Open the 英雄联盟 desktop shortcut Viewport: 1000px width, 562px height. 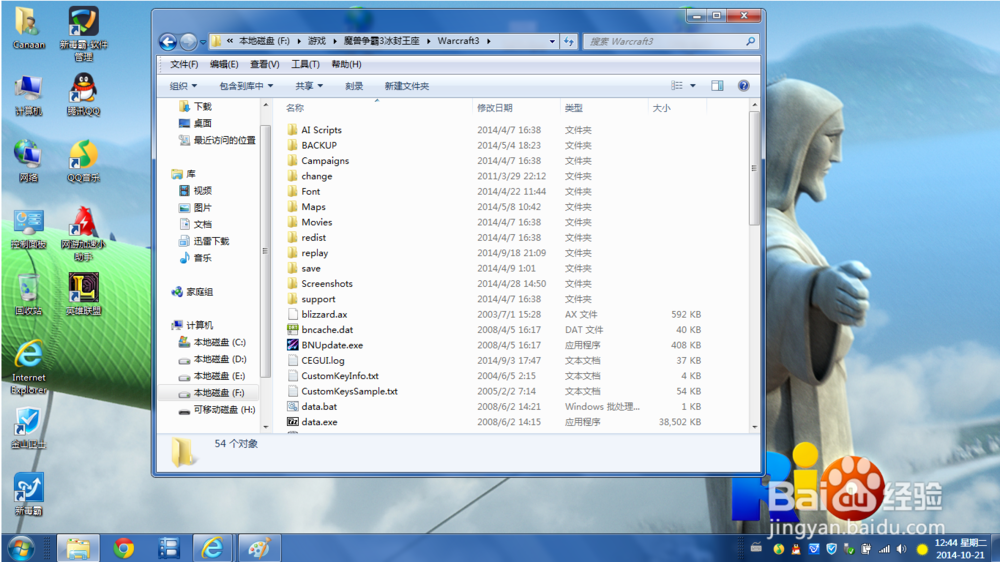[x=84, y=294]
